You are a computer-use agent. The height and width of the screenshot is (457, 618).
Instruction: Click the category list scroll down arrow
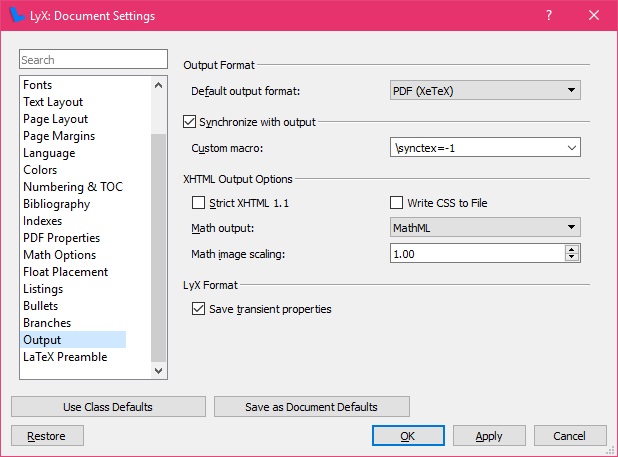158,370
